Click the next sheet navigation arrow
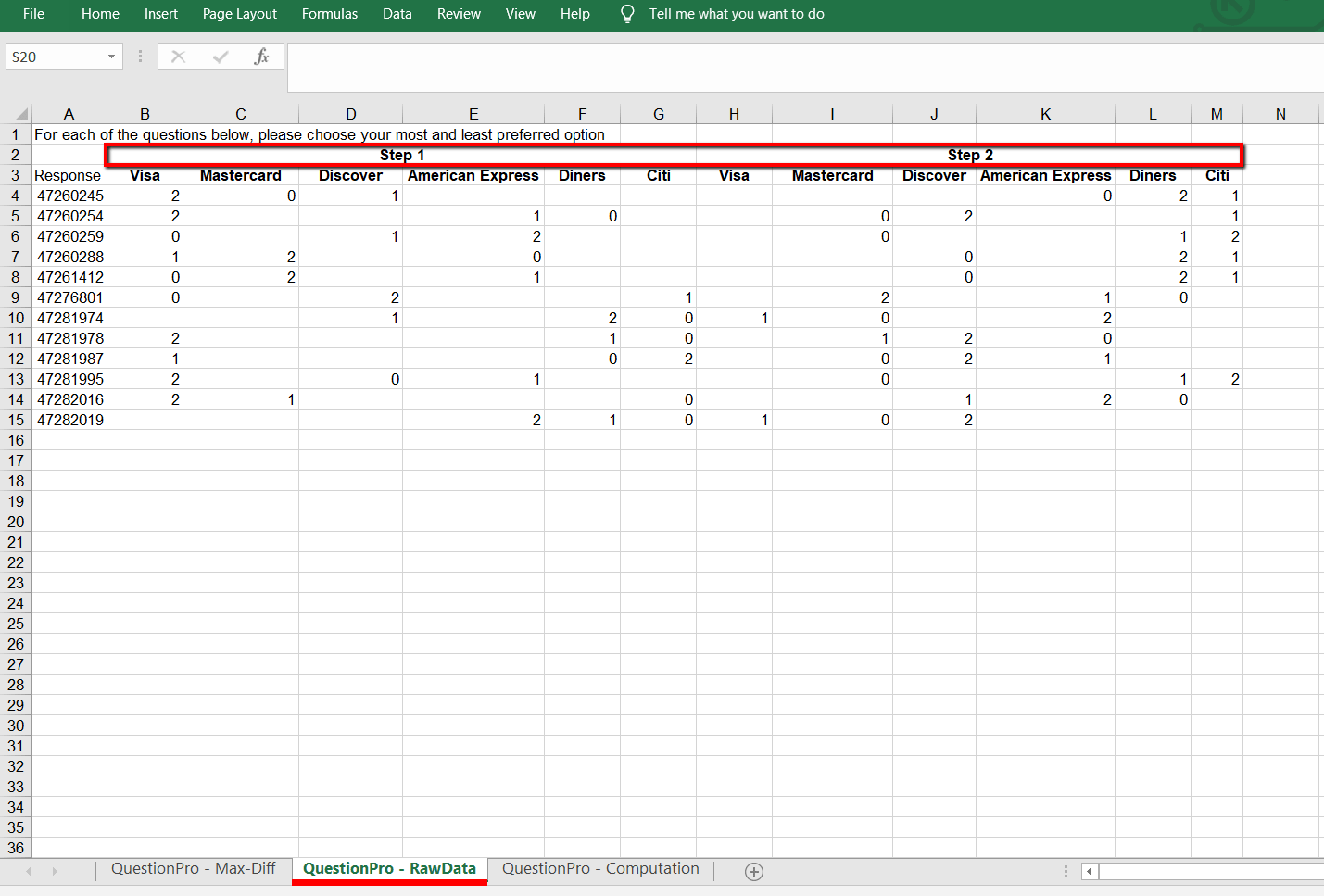The height and width of the screenshot is (896, 1324). click(55, 871)
